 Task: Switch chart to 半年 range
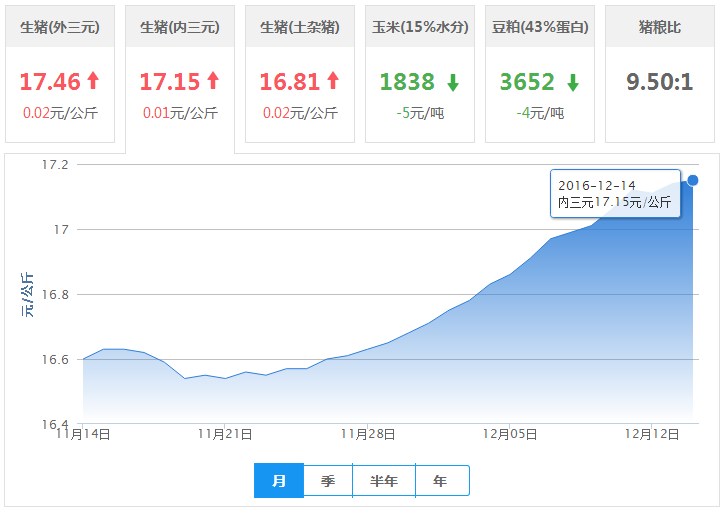click(x=384, y=481)
